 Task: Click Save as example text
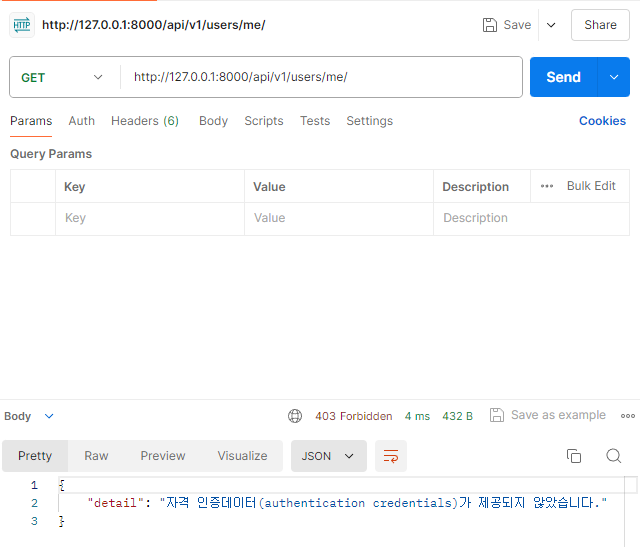558,415
